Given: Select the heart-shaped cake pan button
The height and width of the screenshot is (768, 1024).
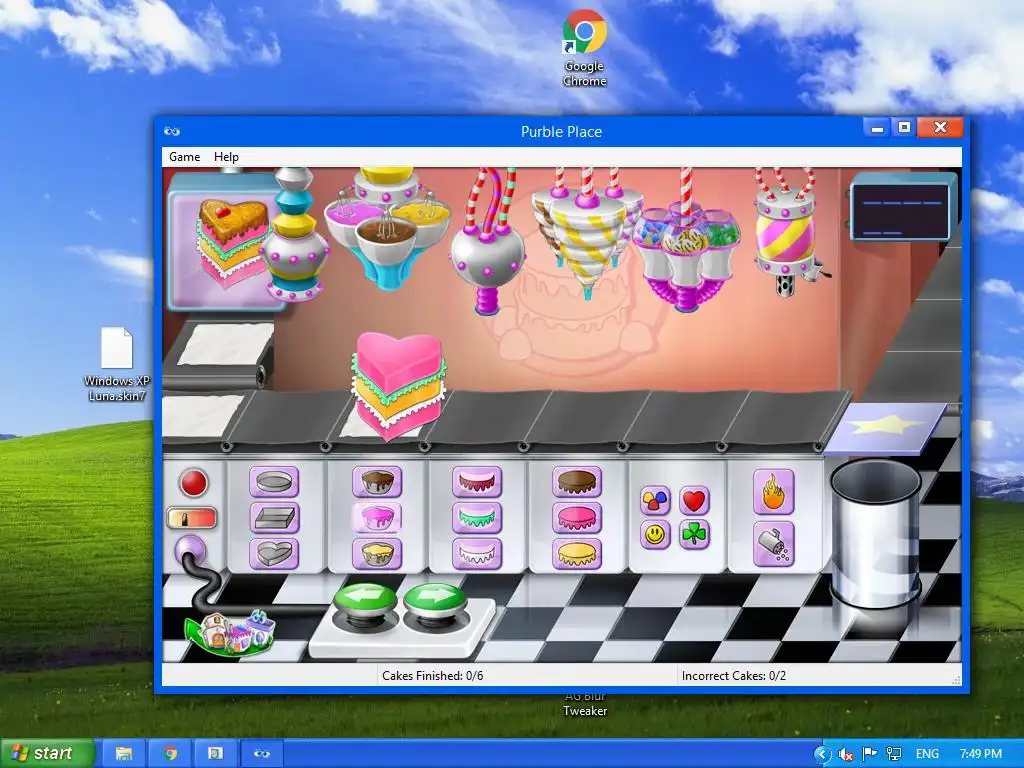Looking at the screenshot, I should [x=274, y=554].
